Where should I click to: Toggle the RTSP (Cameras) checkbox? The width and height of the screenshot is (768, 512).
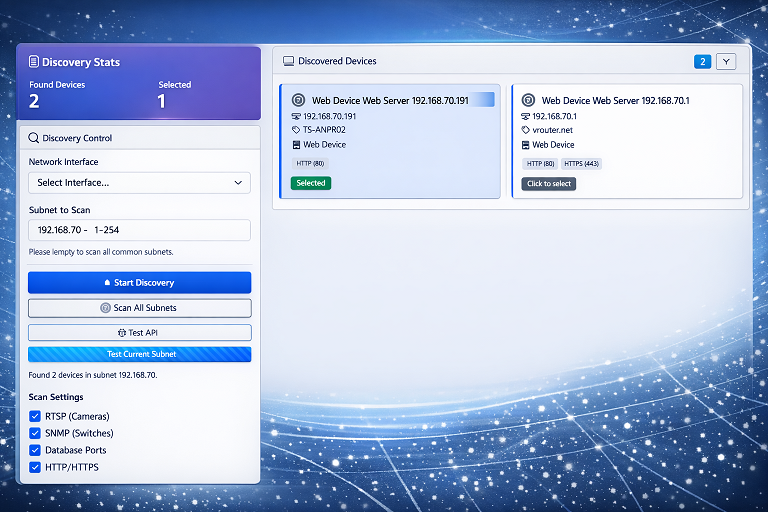coord(35,416)
